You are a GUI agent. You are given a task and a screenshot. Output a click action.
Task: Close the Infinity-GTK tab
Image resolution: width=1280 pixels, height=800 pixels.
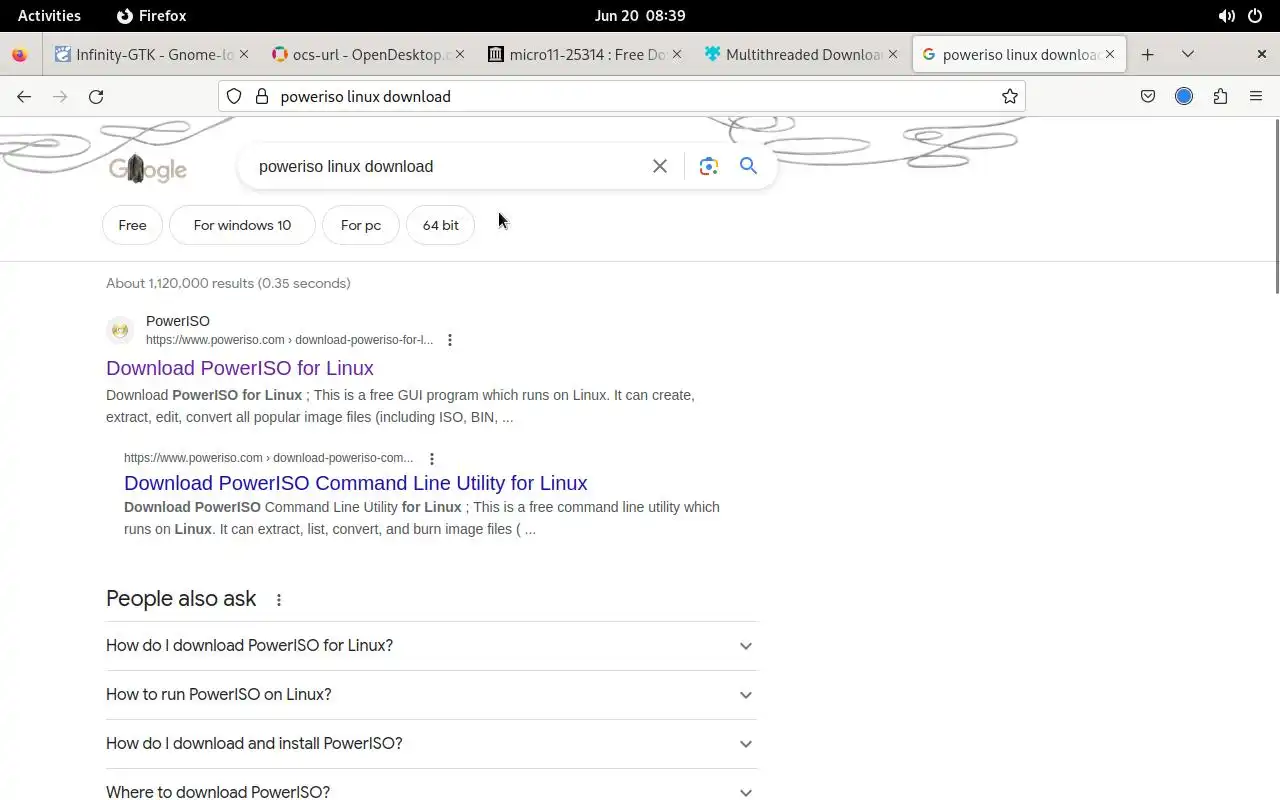[242, 54]
